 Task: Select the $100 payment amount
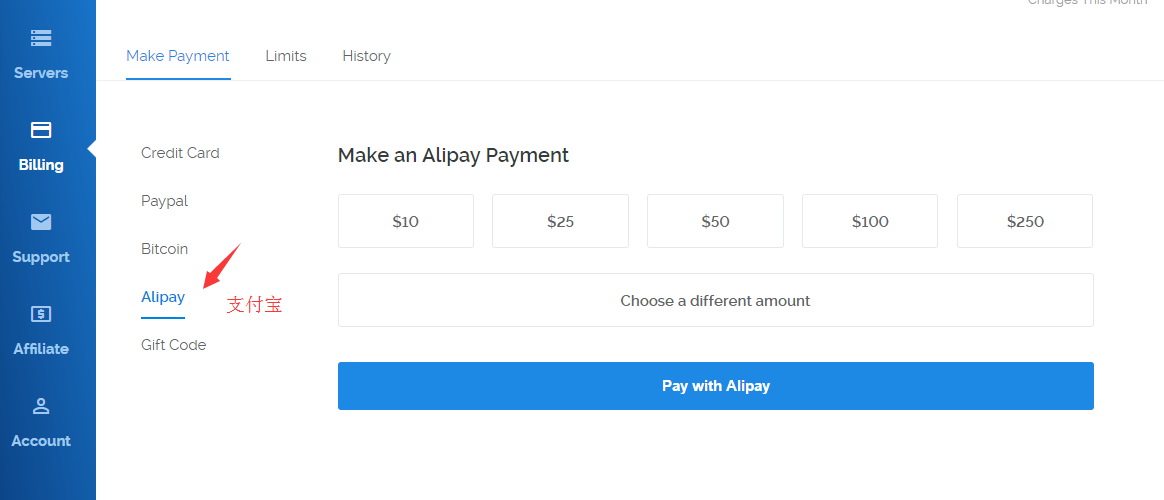870,221
